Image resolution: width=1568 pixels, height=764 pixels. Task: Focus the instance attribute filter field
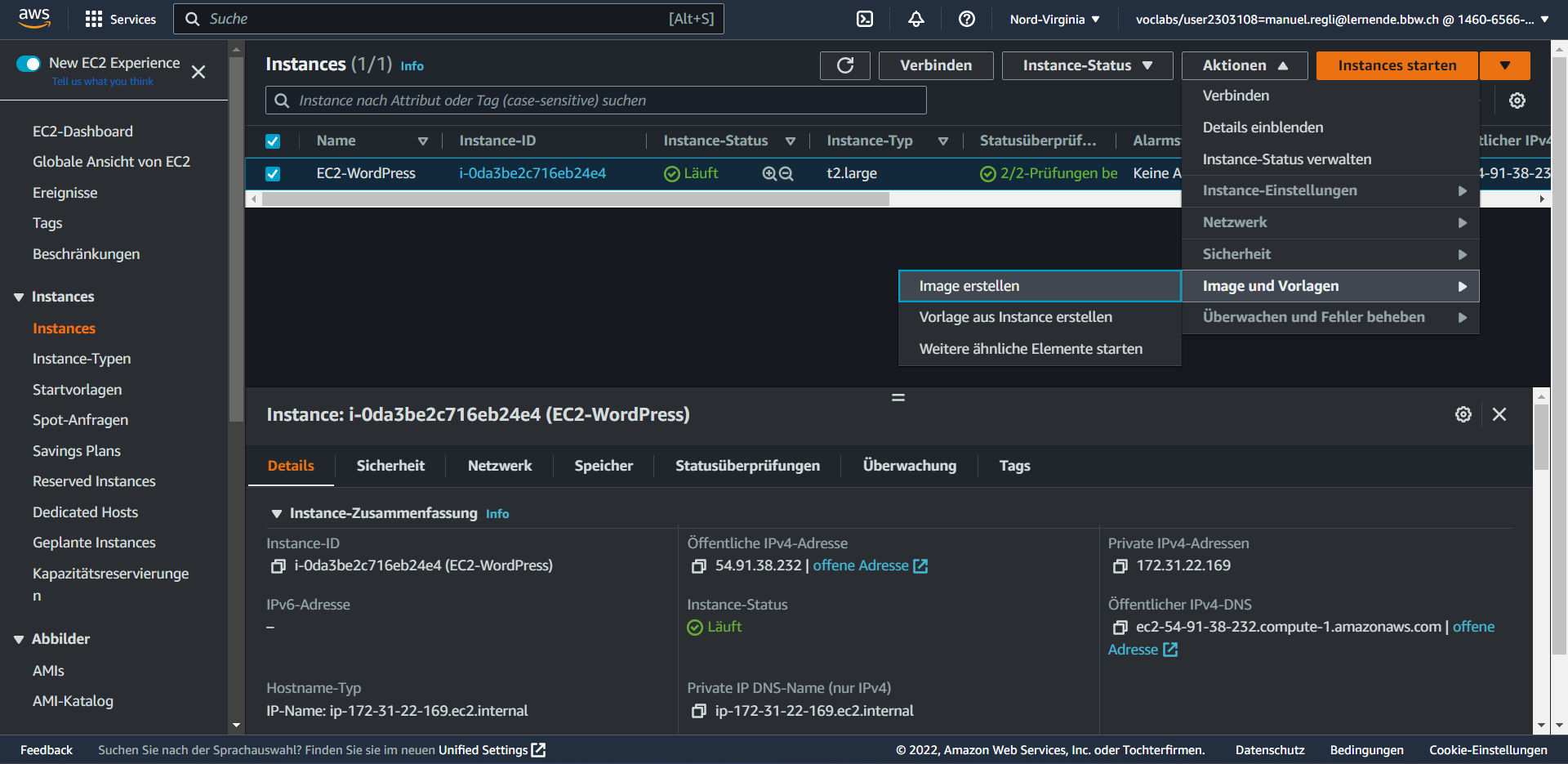pyautogui.click(x=596, y=101)
